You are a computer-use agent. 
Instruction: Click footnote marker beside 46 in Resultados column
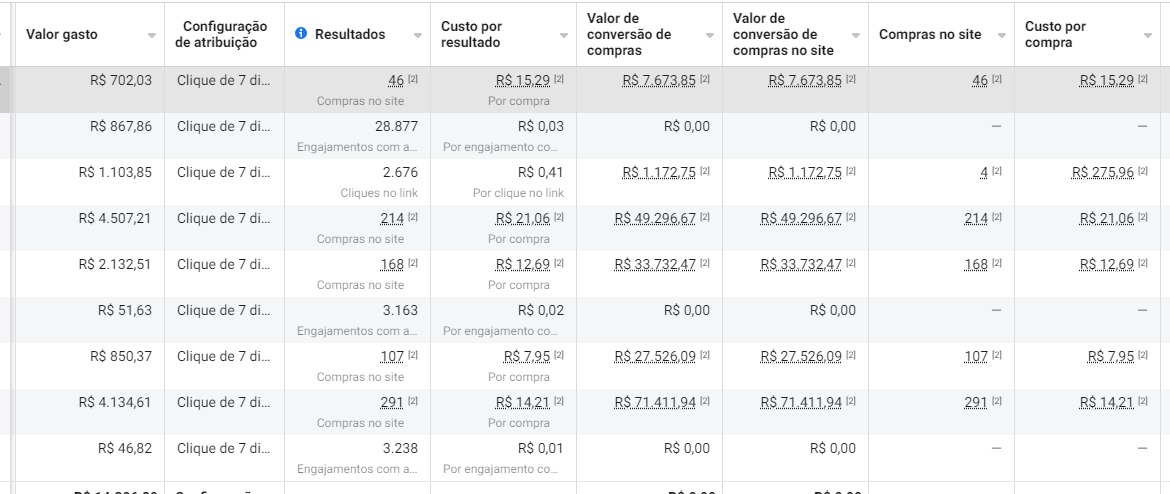tap(413, 79)
